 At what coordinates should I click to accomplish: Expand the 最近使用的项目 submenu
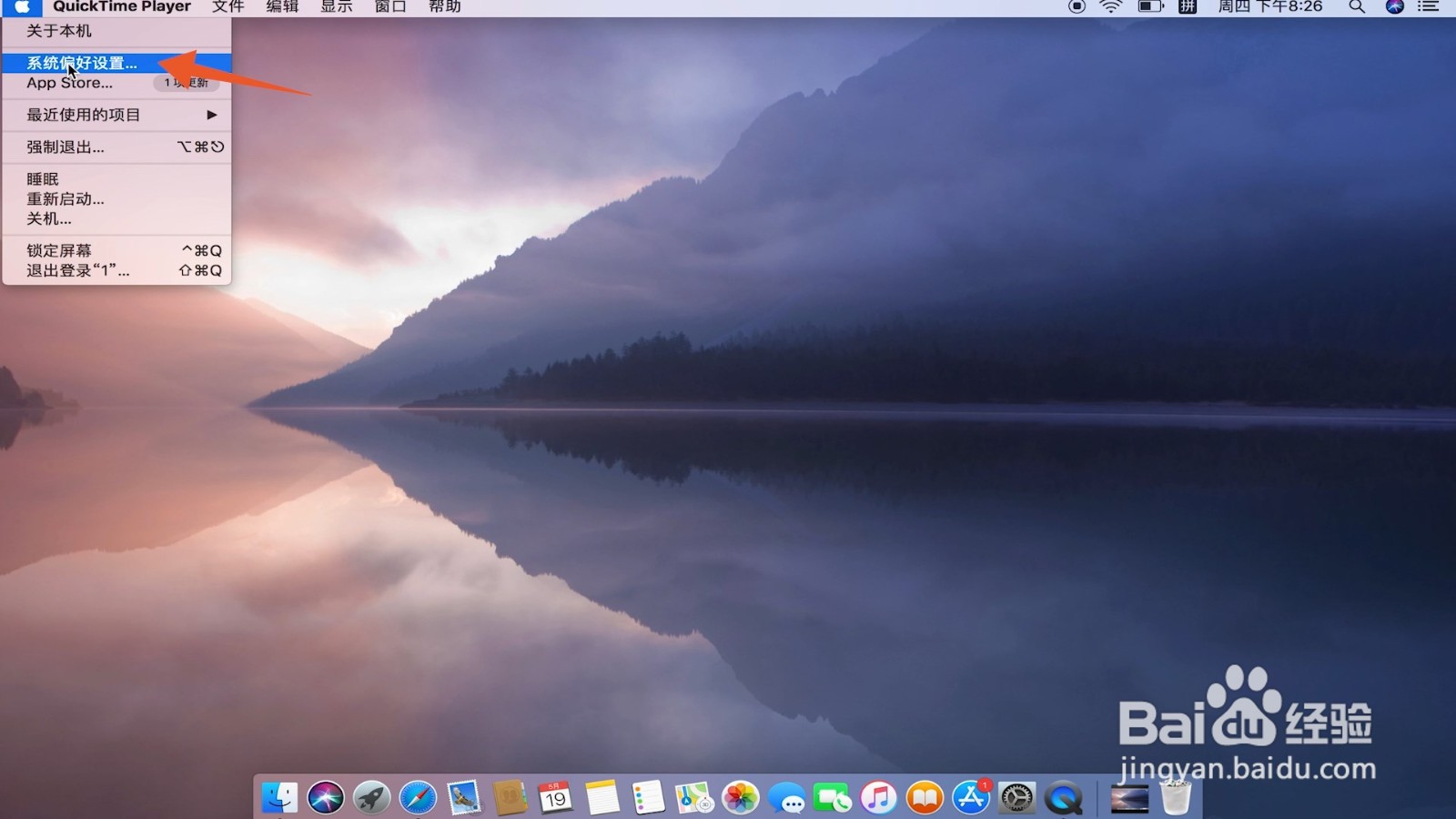point(116,115)
